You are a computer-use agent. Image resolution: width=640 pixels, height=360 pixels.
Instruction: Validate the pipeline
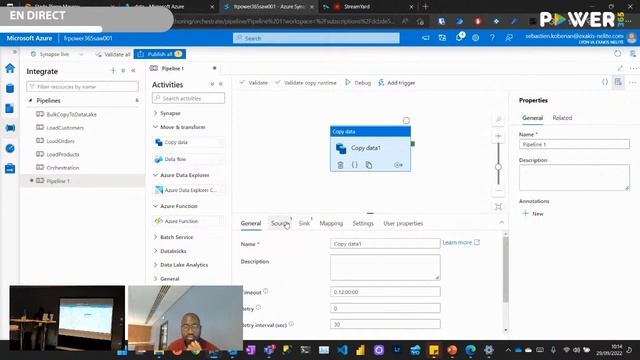point(253,82)
